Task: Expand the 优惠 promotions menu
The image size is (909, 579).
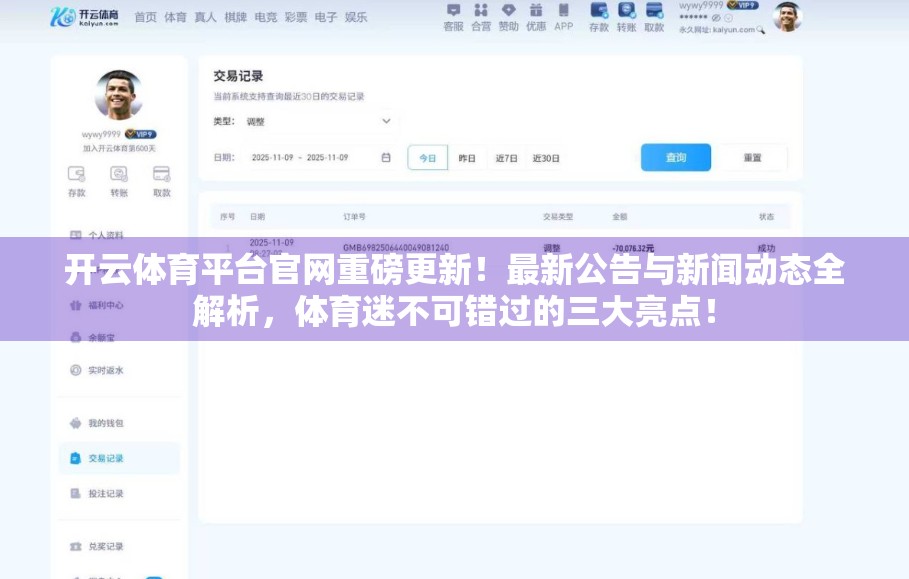Action: (x=536, y=17)
